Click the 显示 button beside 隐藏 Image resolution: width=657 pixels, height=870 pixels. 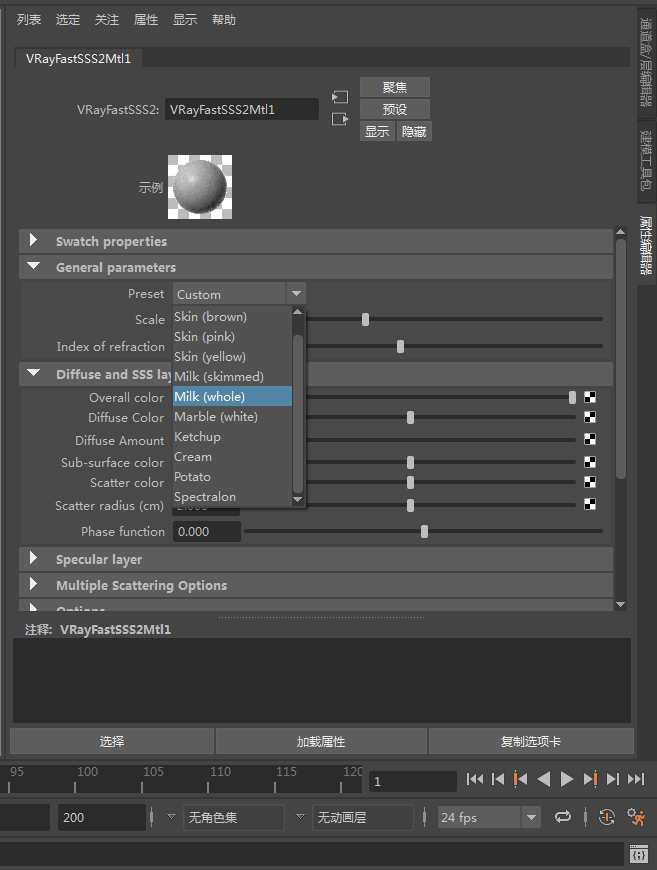(x=377, y=131)
